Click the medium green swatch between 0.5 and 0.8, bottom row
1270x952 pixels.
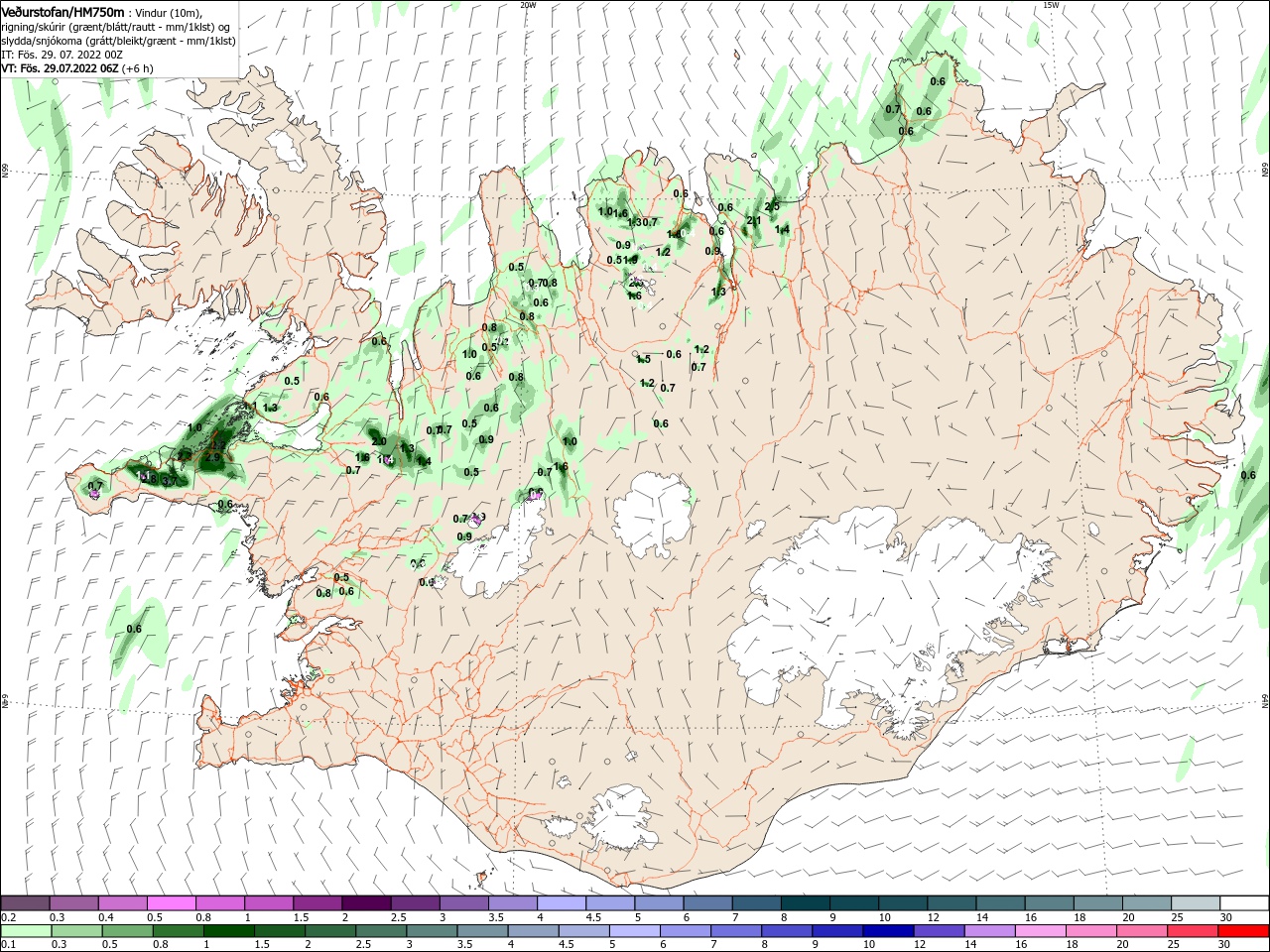pyautogui.click(x=127, y=932)
